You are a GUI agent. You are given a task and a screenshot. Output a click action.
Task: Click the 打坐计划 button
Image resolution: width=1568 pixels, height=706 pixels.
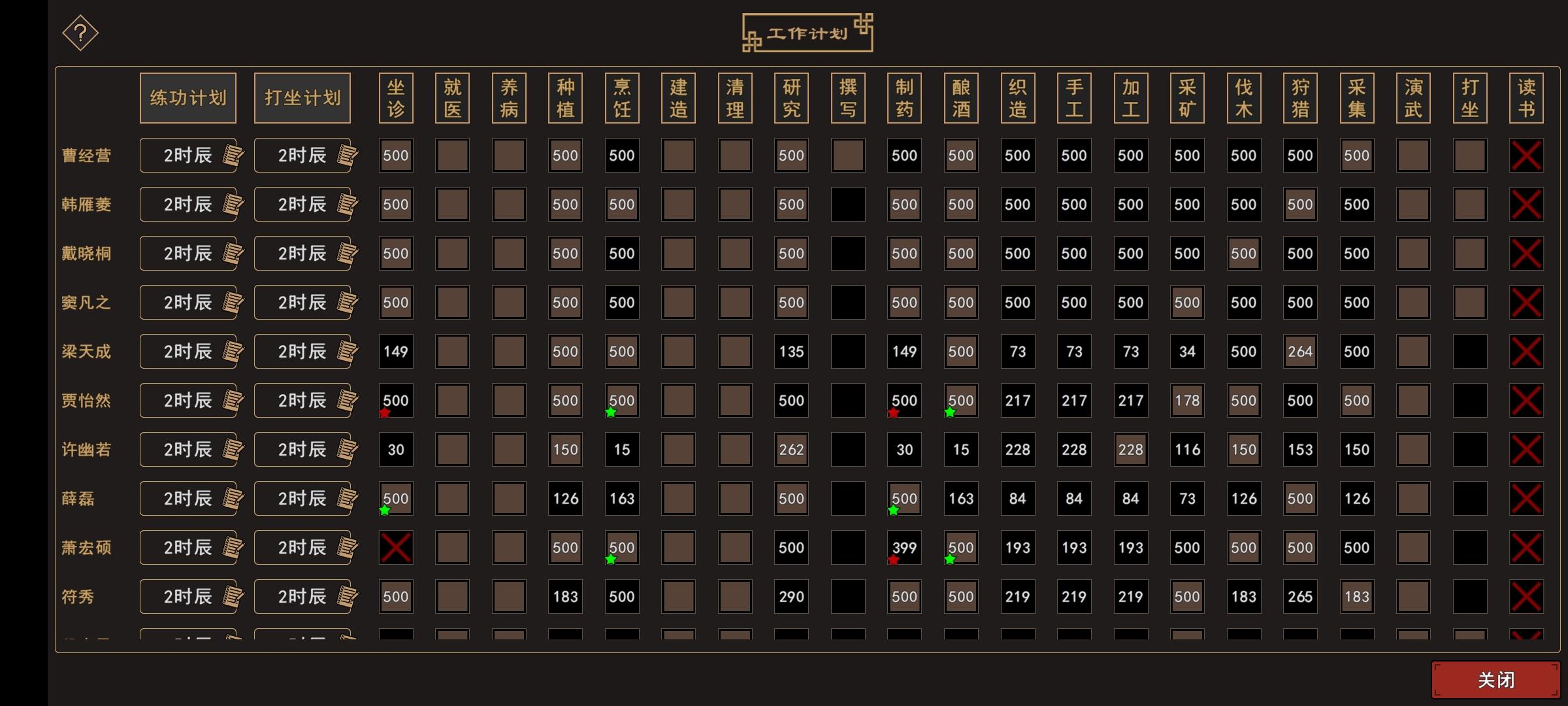pyautogui.click(x=302, y=98)
